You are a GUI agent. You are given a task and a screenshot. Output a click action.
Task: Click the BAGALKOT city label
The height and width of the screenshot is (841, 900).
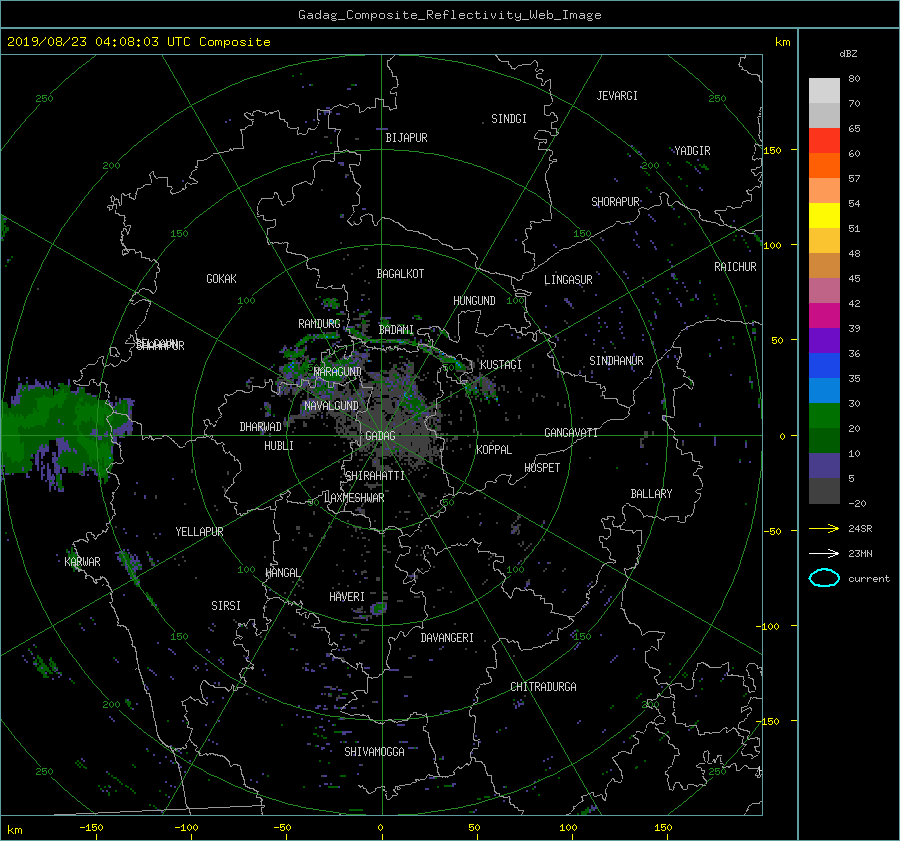pos(400,274)
